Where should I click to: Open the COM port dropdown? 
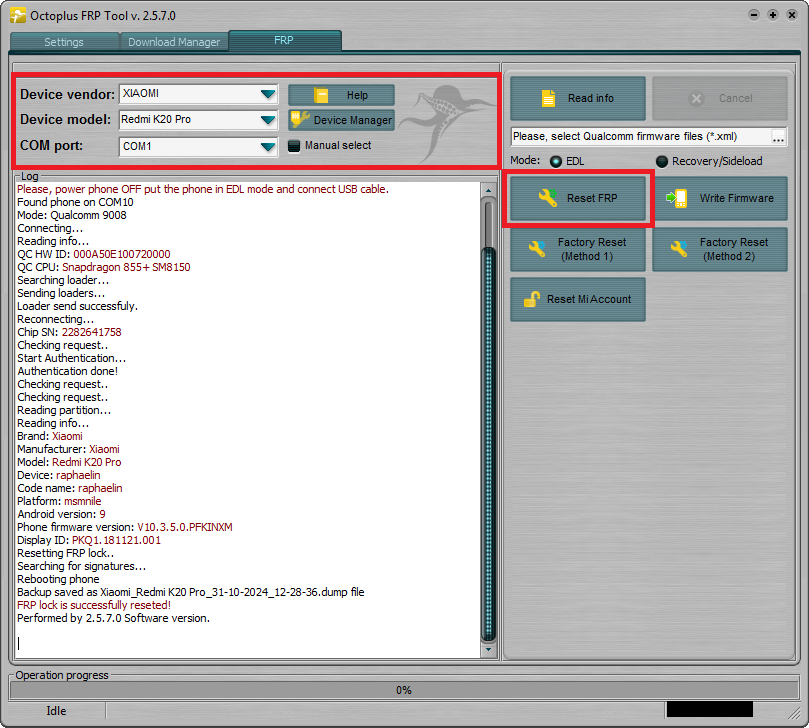coord(268,147)
